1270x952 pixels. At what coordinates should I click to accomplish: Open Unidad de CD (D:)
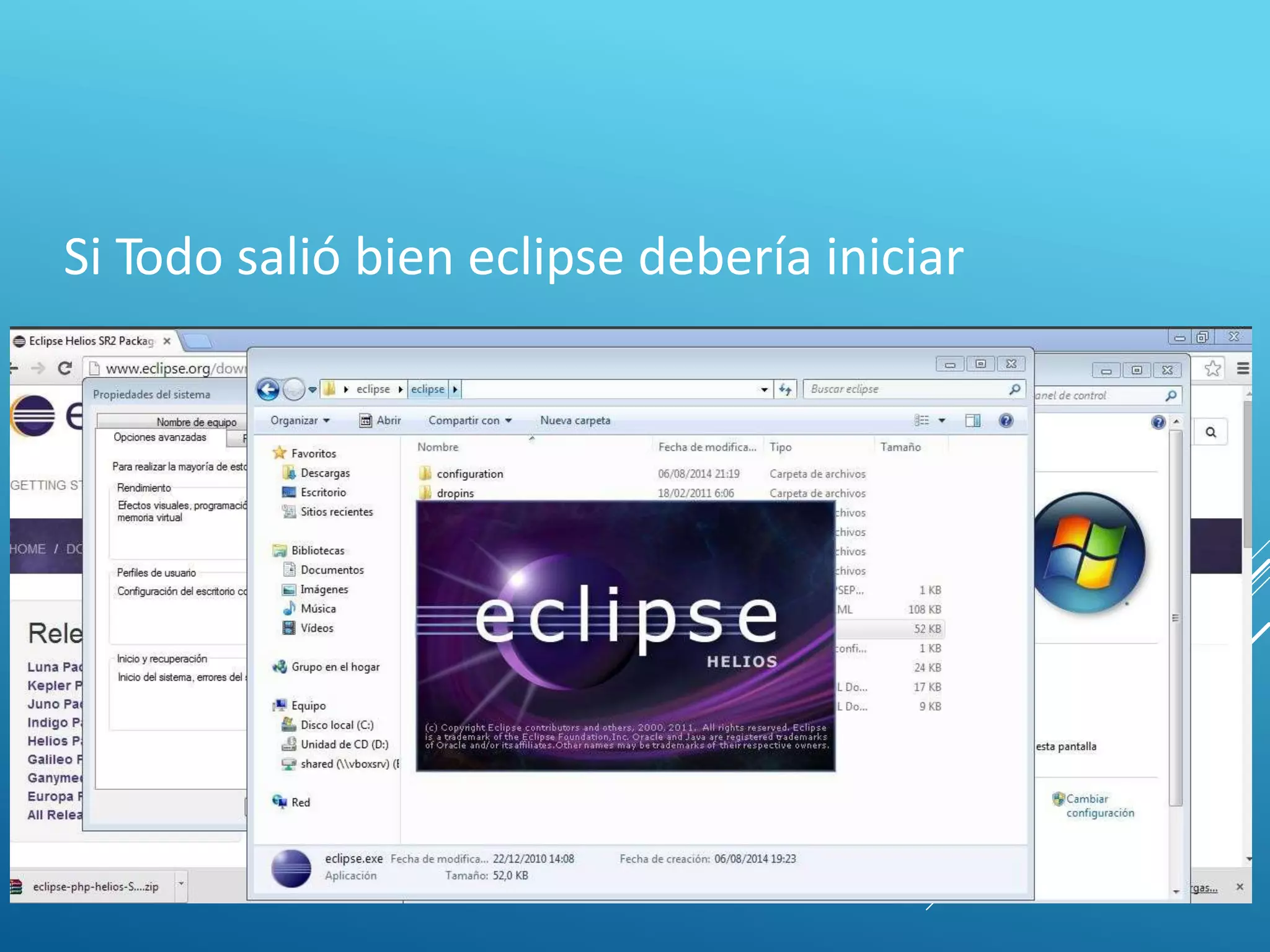(336, 744)
